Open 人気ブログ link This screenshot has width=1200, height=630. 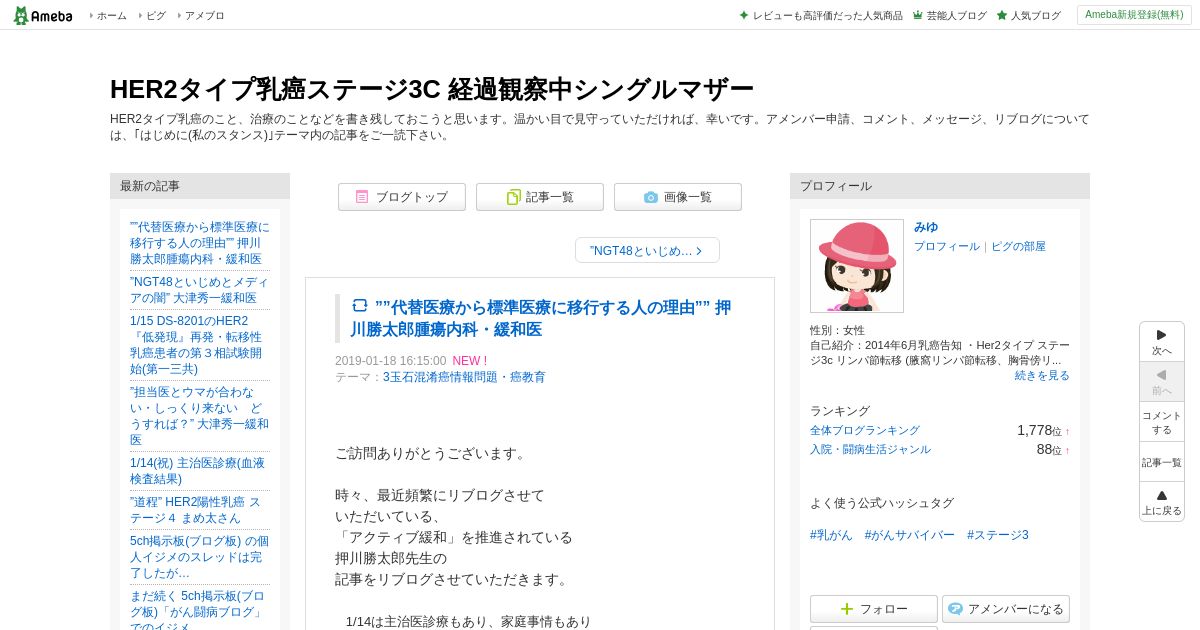(1028, 16)
